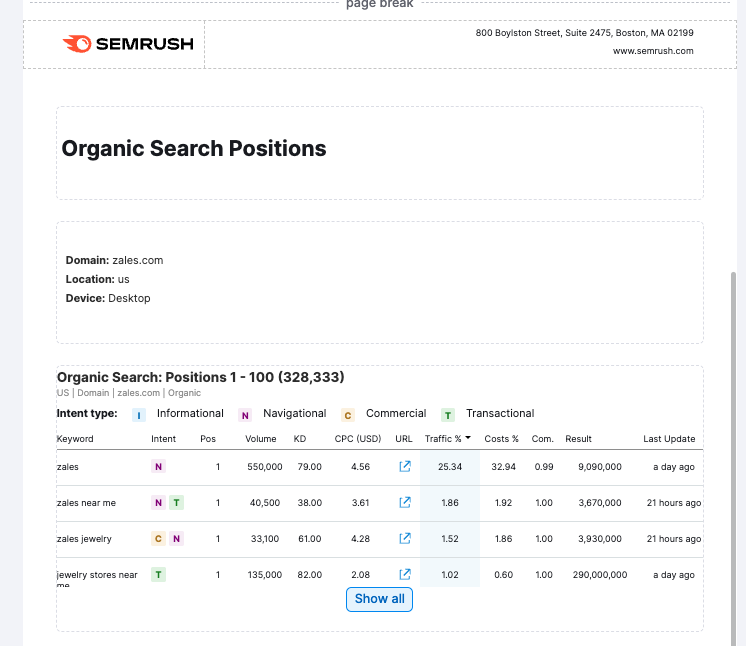
Task: Click the CPC (USD) column header
Action: pos(358,439)
